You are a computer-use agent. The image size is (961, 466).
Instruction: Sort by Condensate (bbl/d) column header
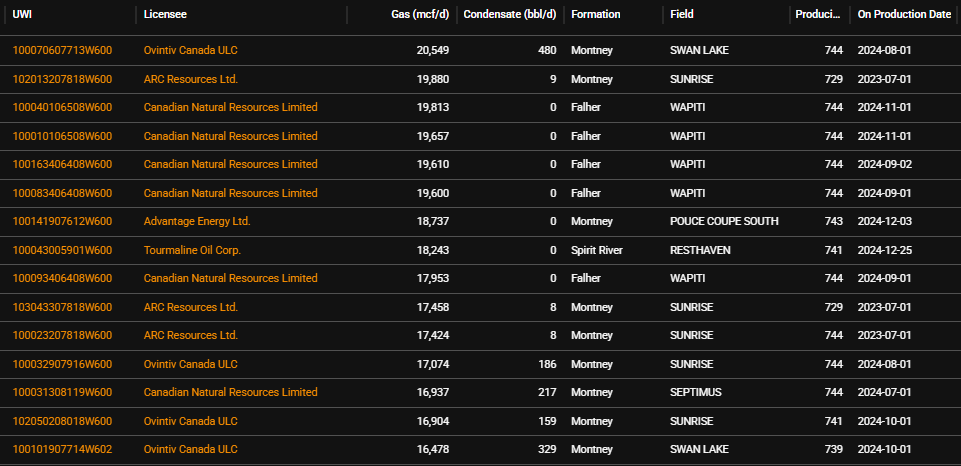(509, 15)
